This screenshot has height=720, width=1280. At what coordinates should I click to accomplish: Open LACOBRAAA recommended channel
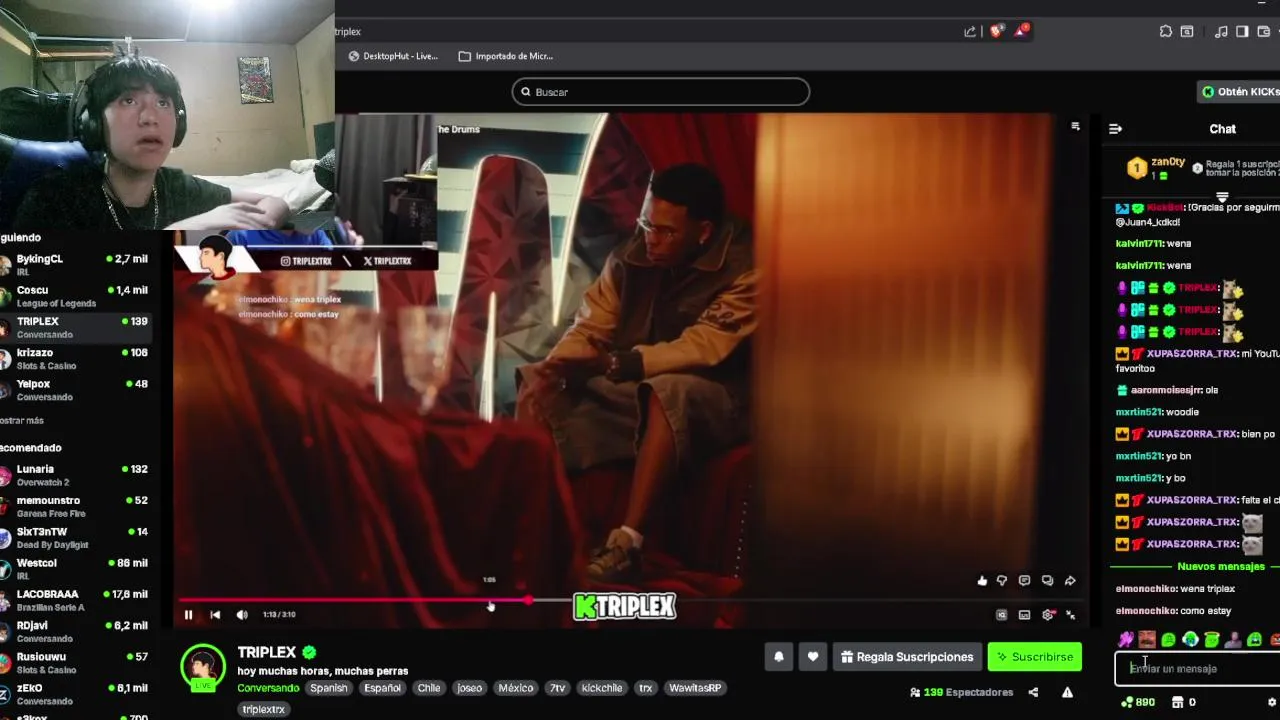click(75, 600)
